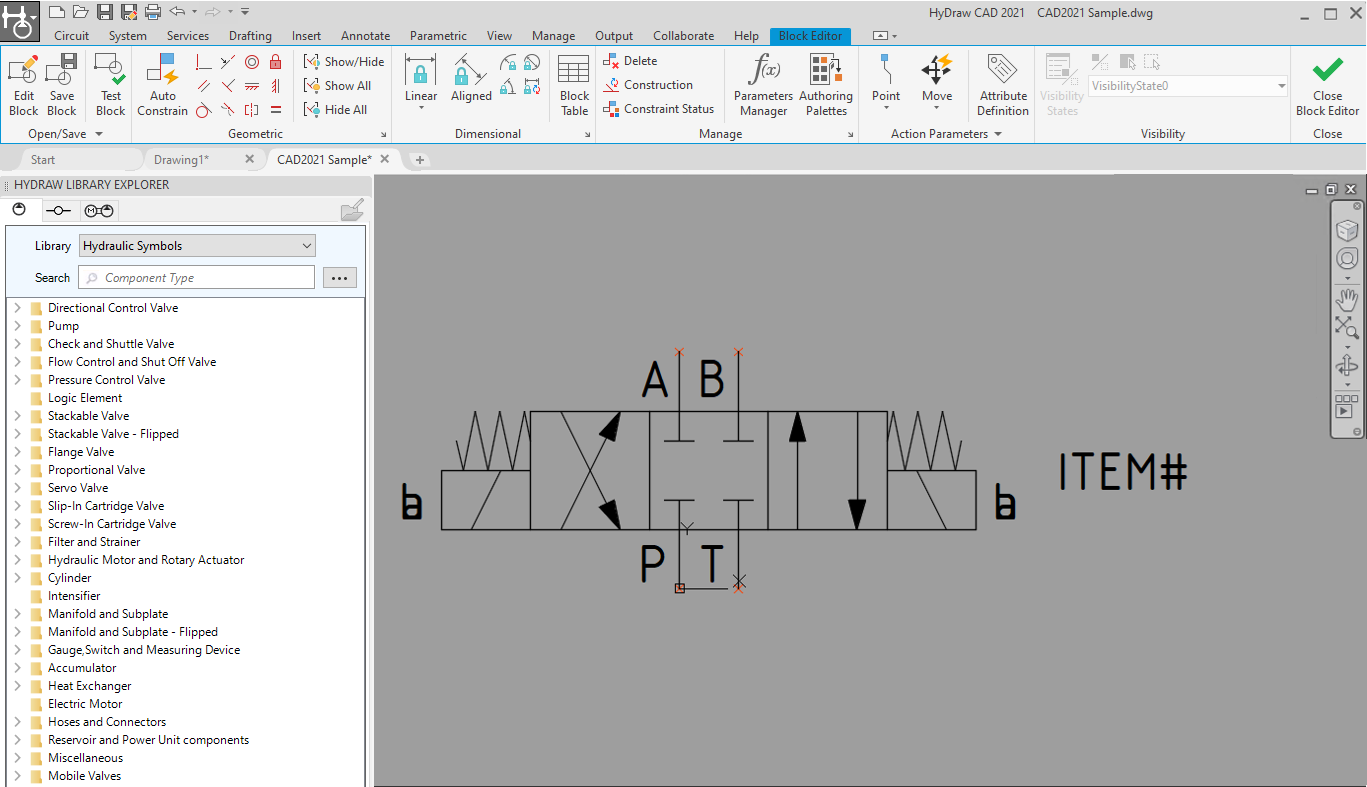Open the Parametric ribbon tab
The width and height of the screenshot is (1367, 787).
pyautogui.click(x=438, y=36)
